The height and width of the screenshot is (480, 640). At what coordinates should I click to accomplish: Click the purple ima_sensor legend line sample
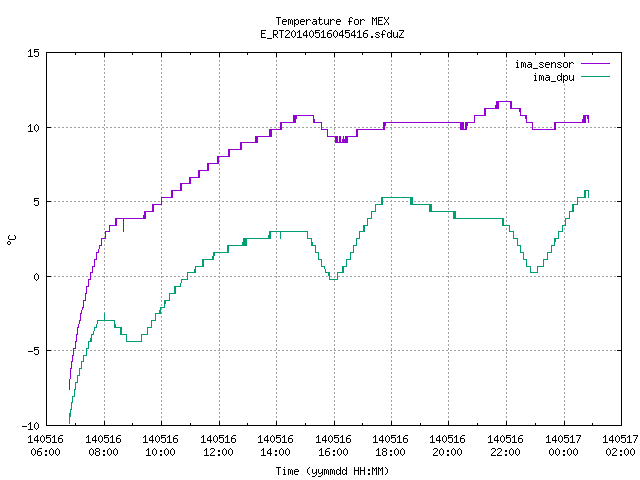point(596,64)
